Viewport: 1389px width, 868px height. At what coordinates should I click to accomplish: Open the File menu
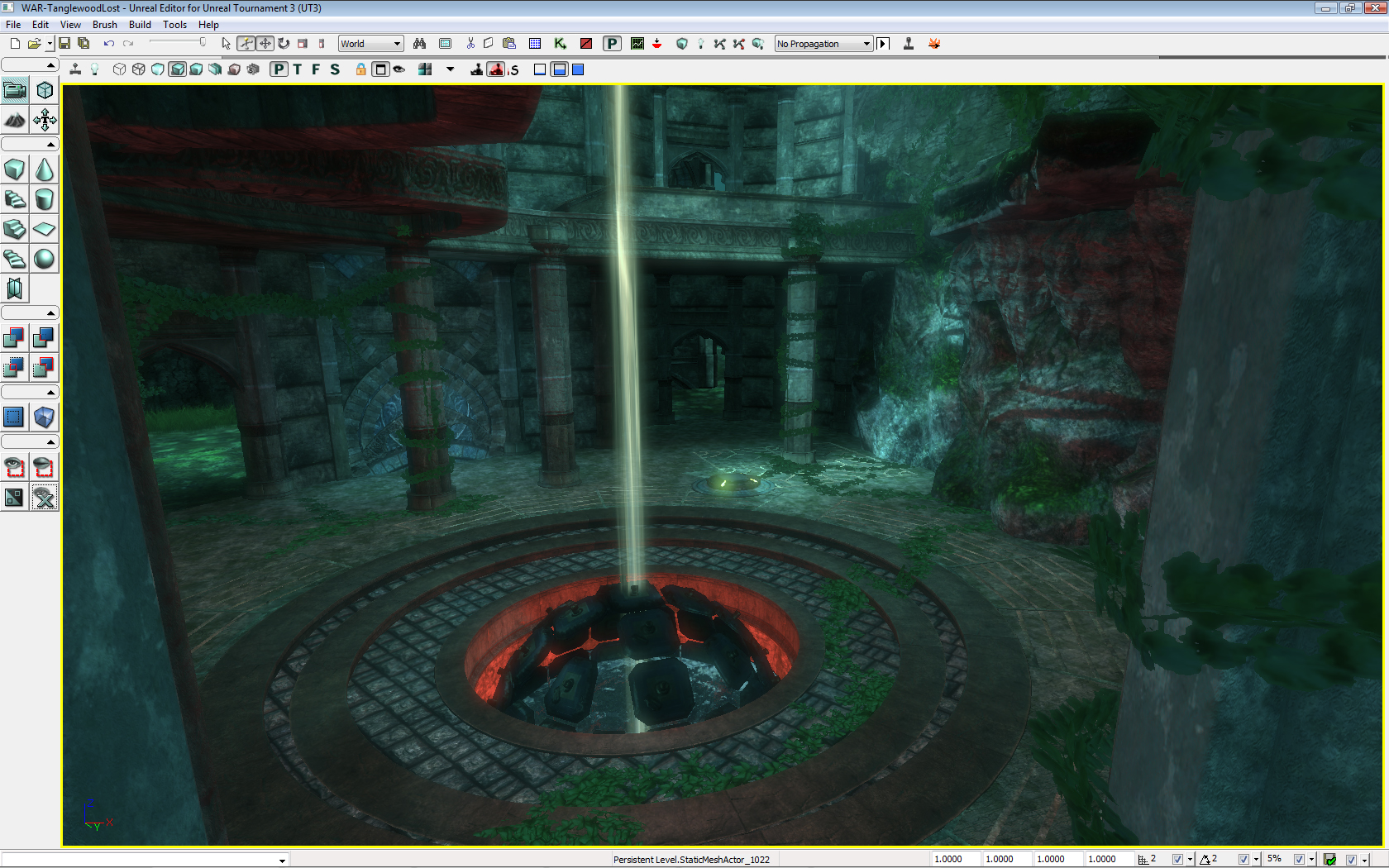point(13,25)
